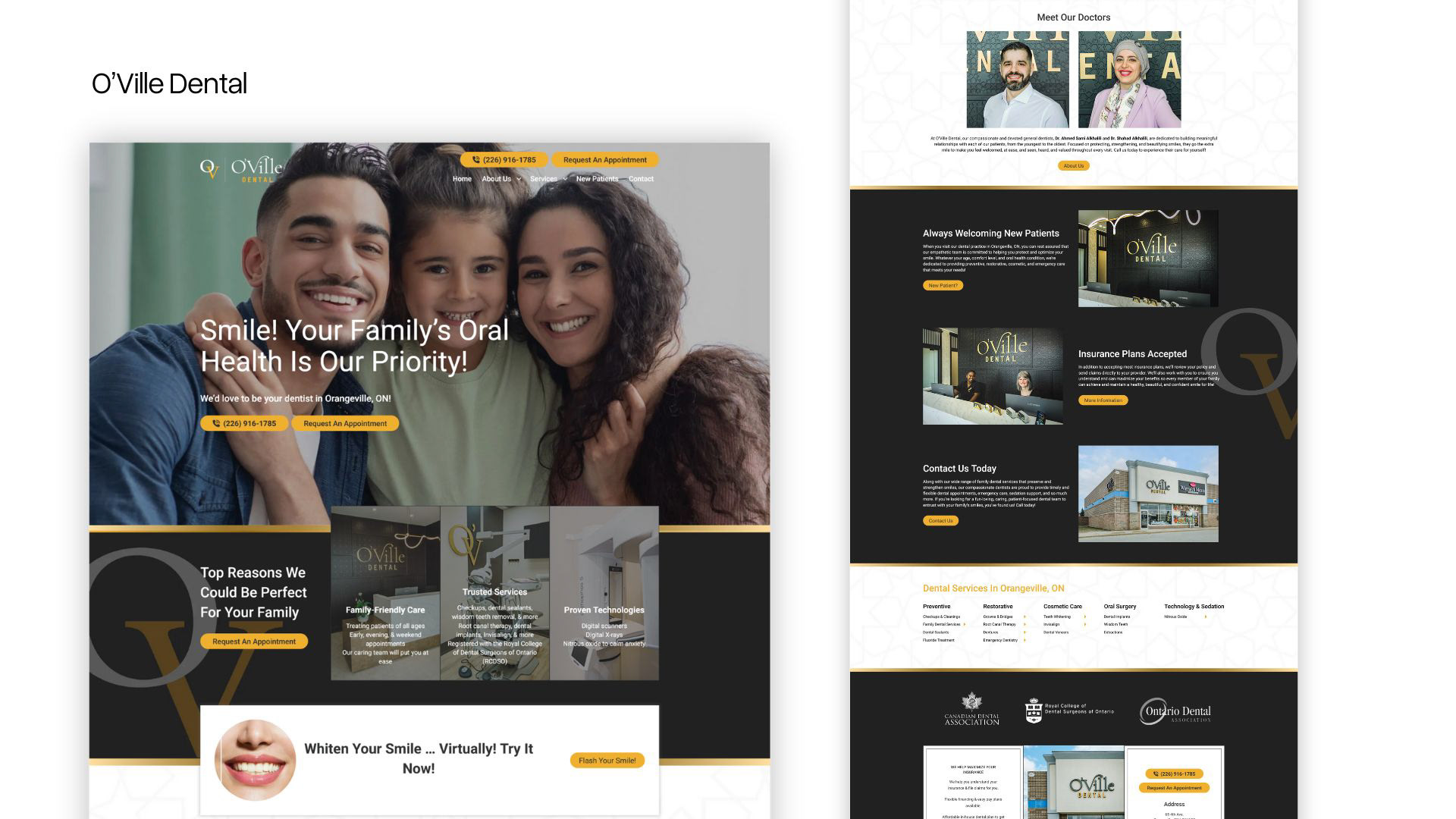Viewport: 1456px width, 819px height.
Task: Open the Family-Friendly Care card
Action: pyautogui.click(x=385, y=593)
